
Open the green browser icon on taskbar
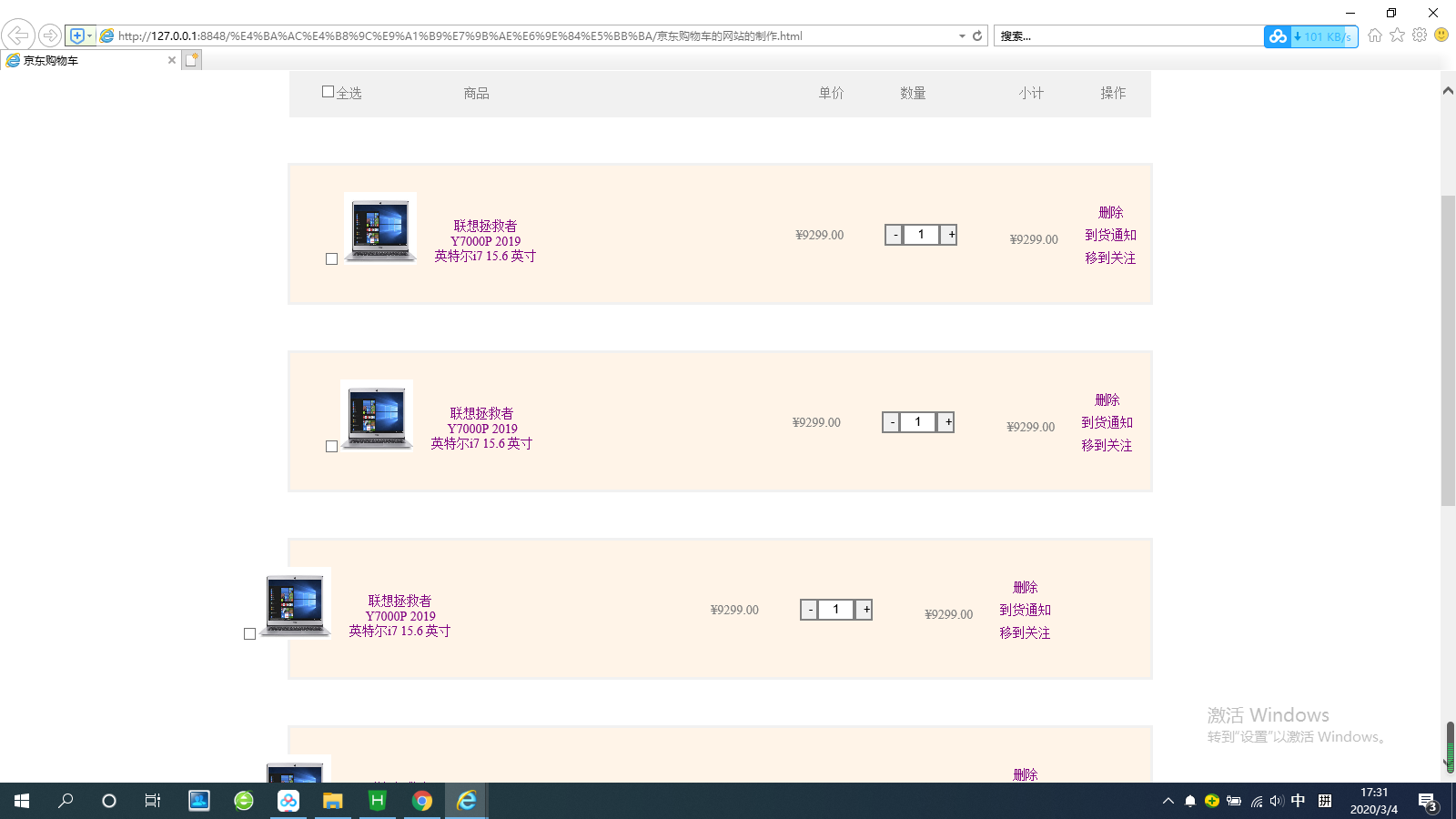coord(243,801)
